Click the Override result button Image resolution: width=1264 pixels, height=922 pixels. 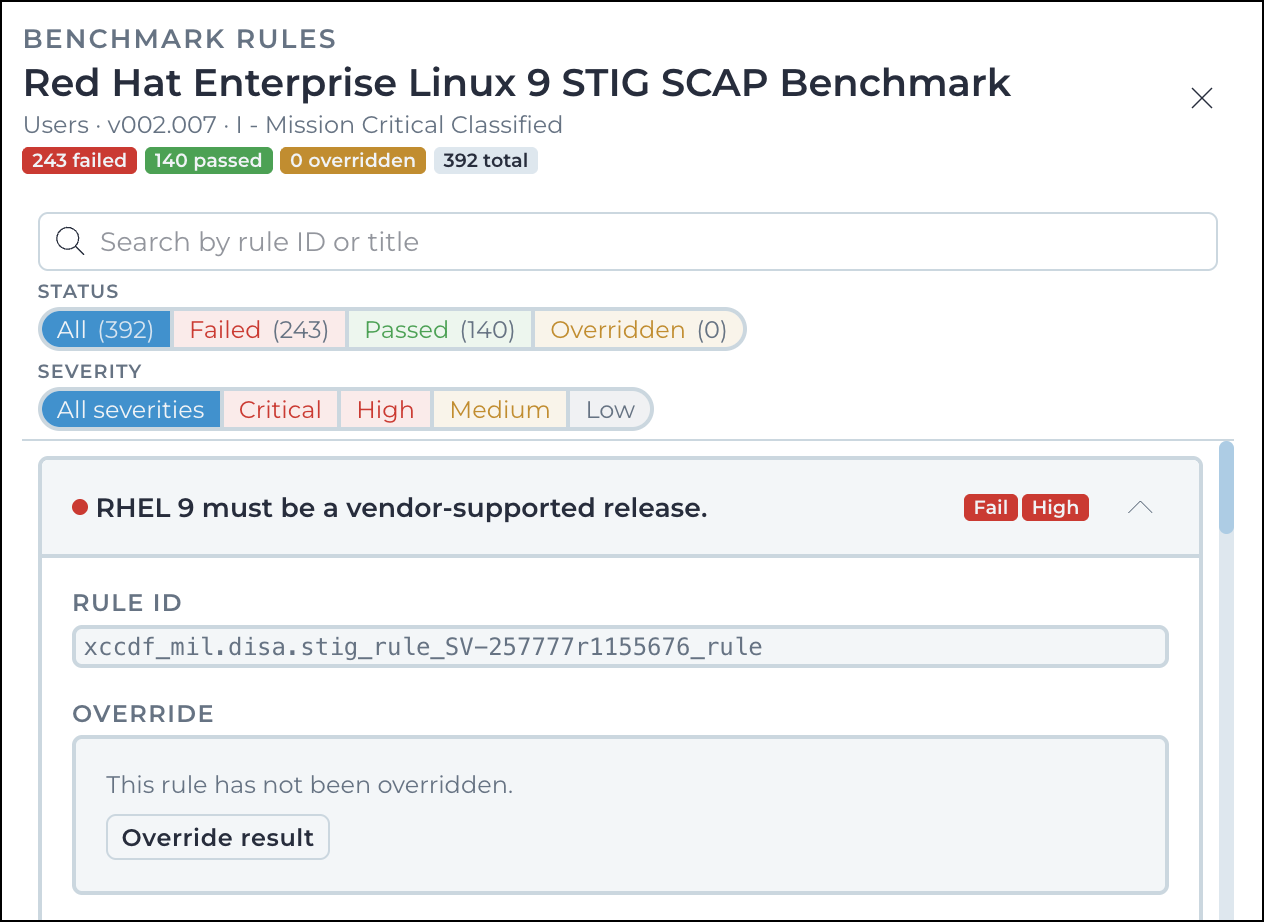click(x=218, y=837)
